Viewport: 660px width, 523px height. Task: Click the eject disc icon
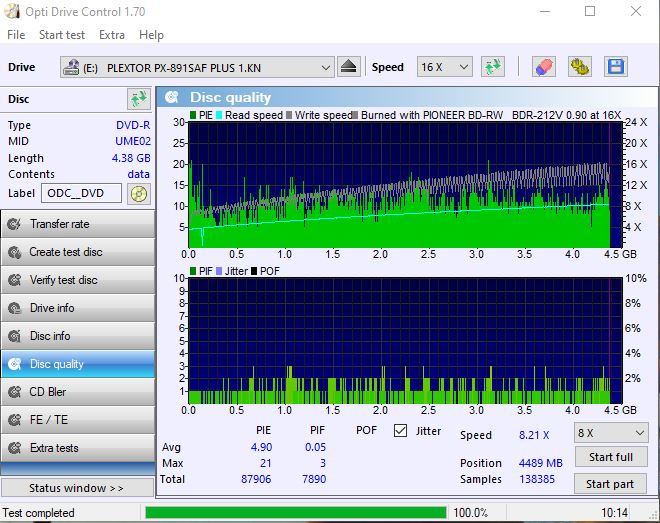pos(348,67)
